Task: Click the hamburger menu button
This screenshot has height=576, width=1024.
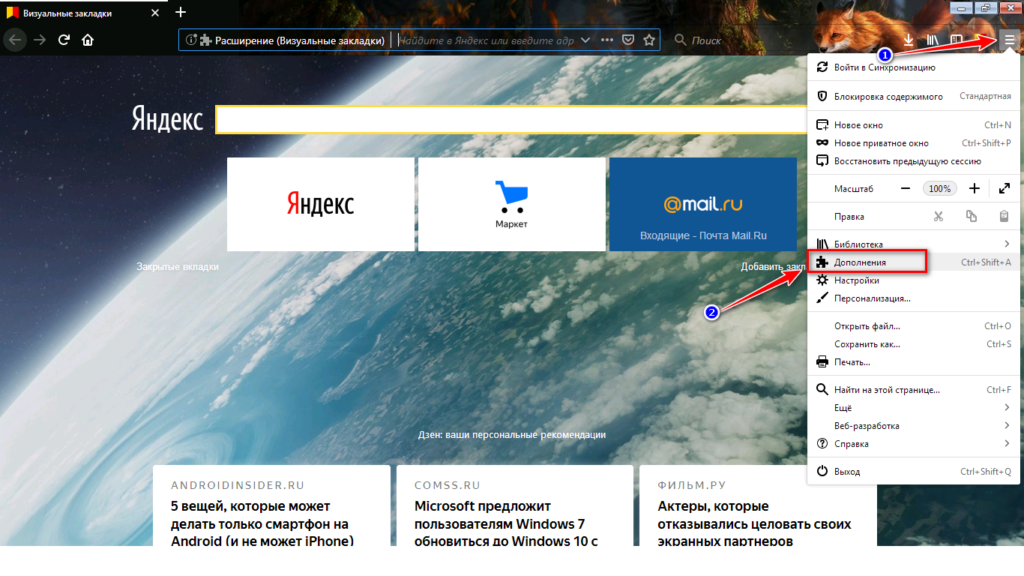Action: 1009,40
